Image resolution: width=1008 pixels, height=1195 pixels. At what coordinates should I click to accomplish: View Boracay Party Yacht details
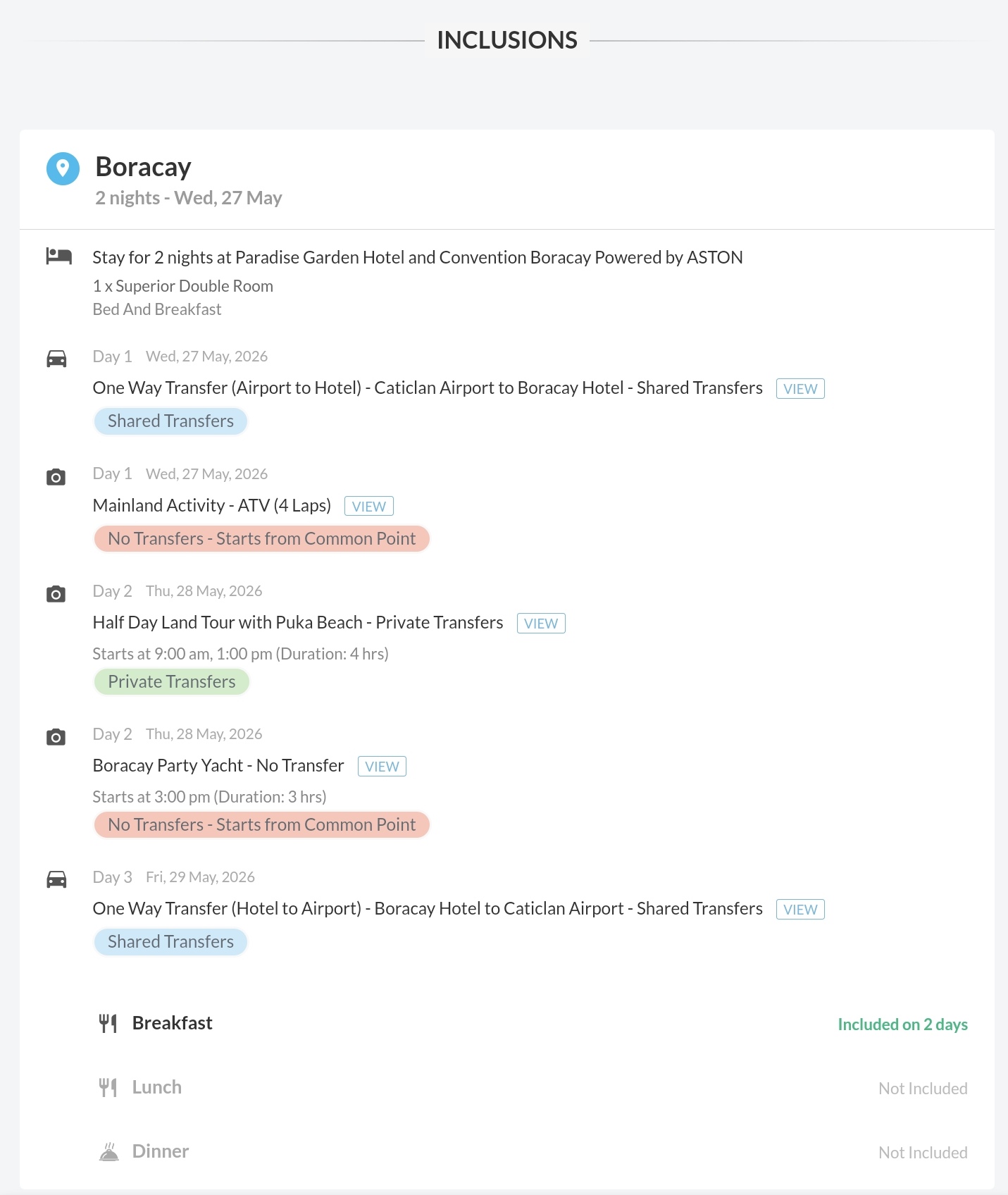tap(382, 767)
